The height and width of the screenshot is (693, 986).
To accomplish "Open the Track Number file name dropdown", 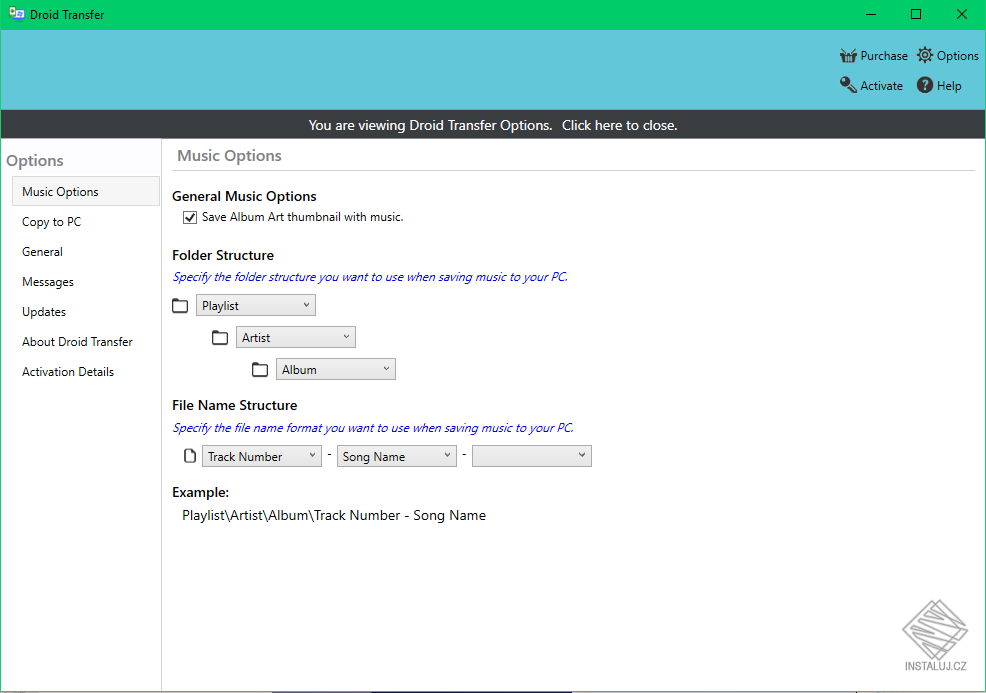I will (x=262, y=457).
